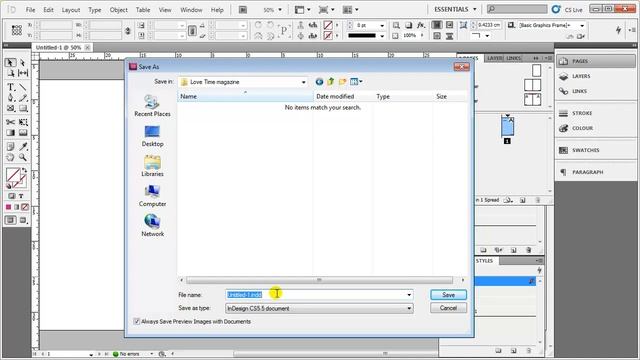Open the View menu
This screenshot has width=640, height=360.
165,10
